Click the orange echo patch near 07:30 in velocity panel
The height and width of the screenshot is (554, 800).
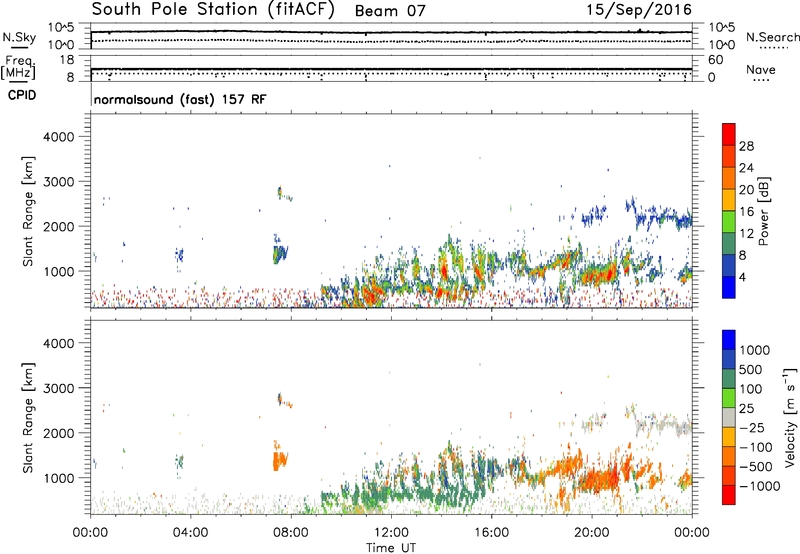pyautogui.click(x=280, y=460)
